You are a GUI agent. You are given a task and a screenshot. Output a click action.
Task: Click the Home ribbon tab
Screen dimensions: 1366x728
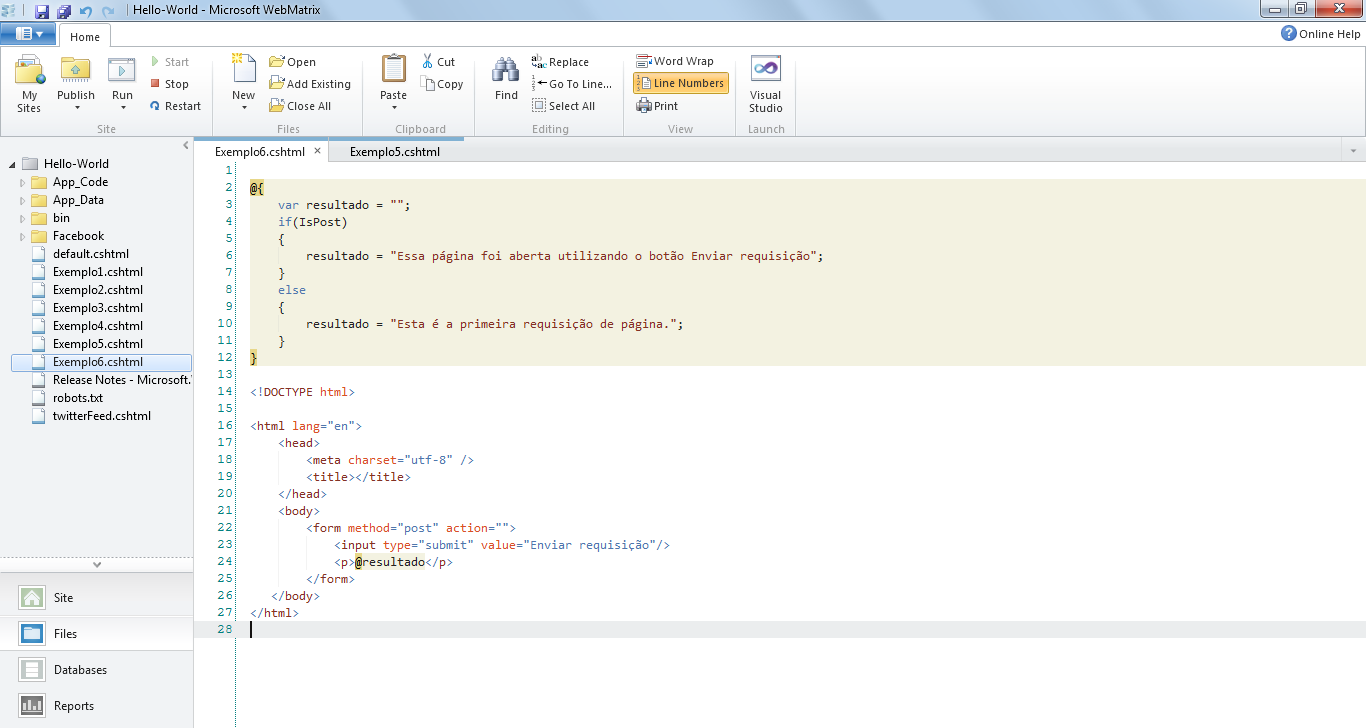pyautogui.click(x=85, y=36)
